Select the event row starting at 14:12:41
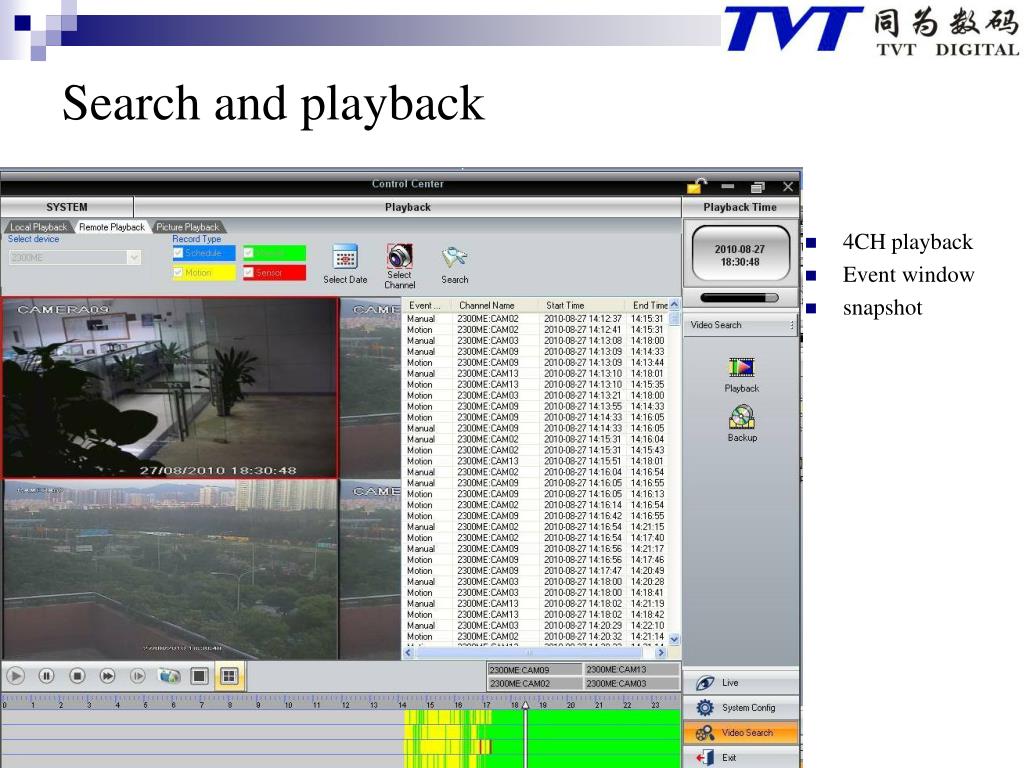This screenshot has width=1024, height=768. (536, 330)
